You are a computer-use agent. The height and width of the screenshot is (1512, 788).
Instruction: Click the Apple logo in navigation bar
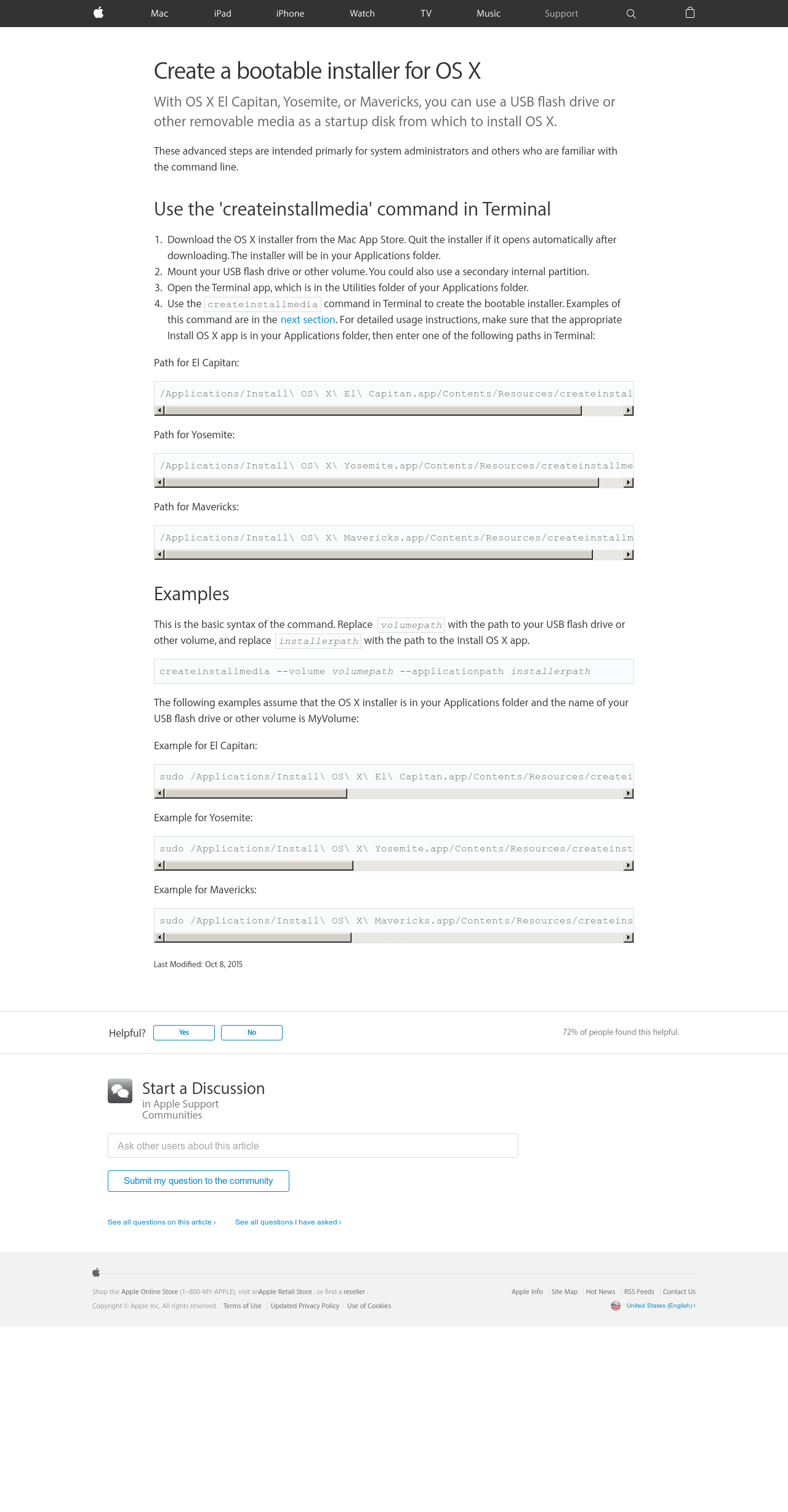point(98,13)
